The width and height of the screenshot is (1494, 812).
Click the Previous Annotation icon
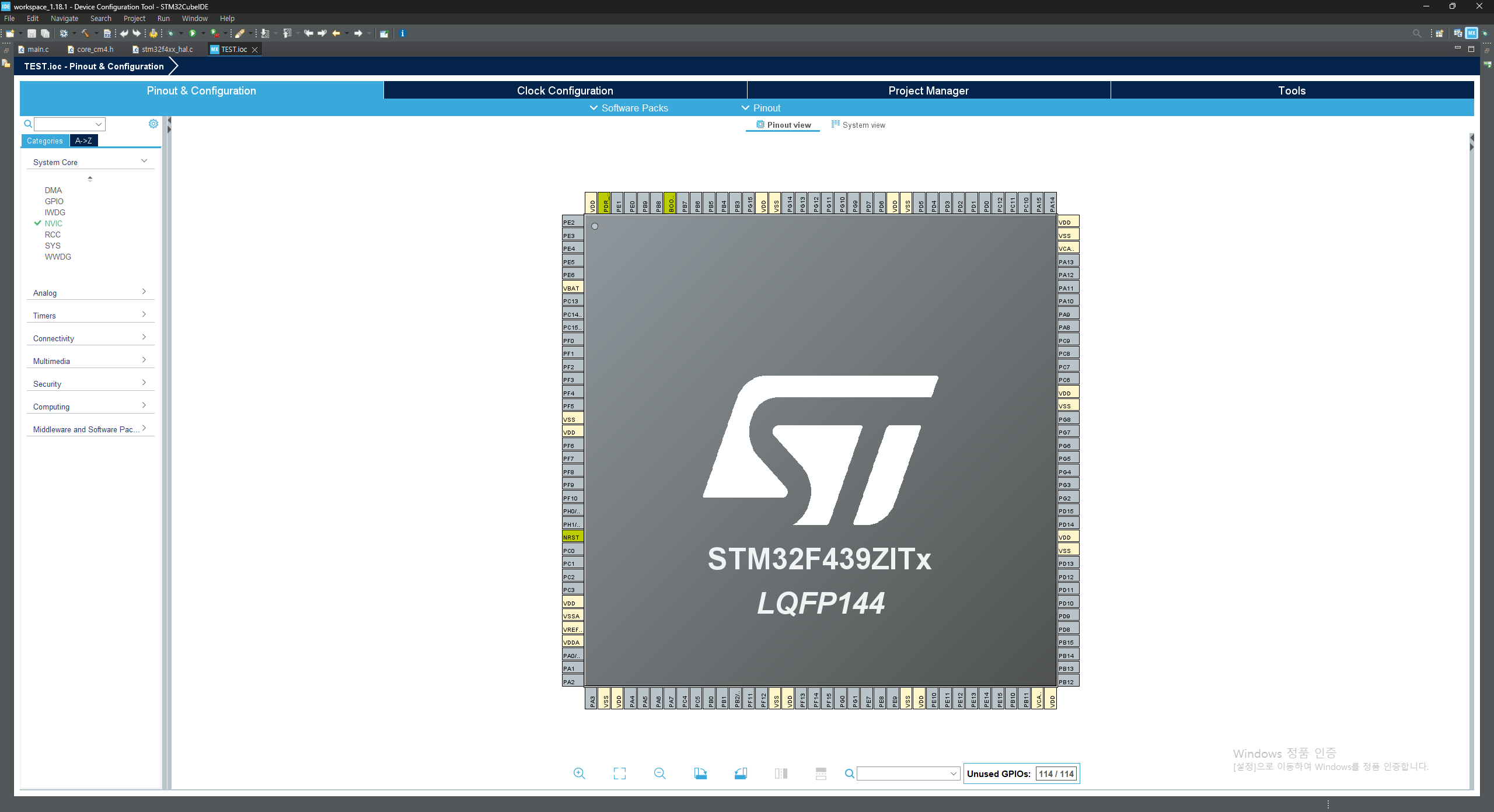tap(287, 33)
